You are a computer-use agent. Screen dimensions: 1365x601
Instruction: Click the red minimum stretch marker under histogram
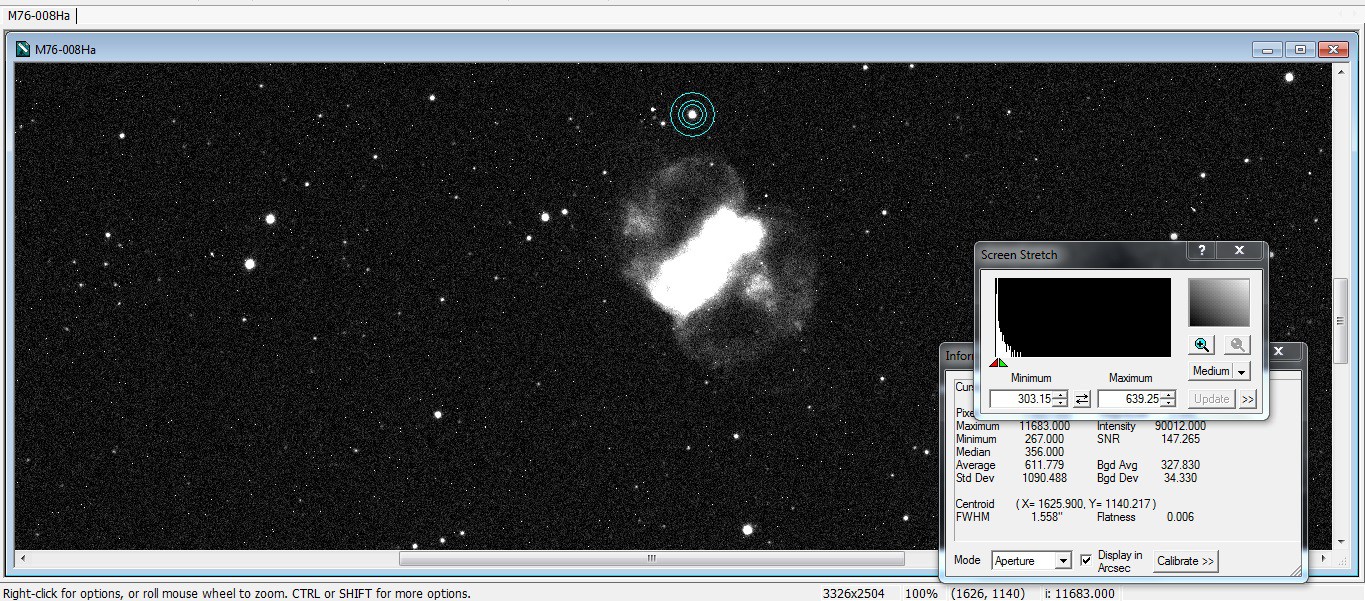pyautogui.click(x=994, y=362)
